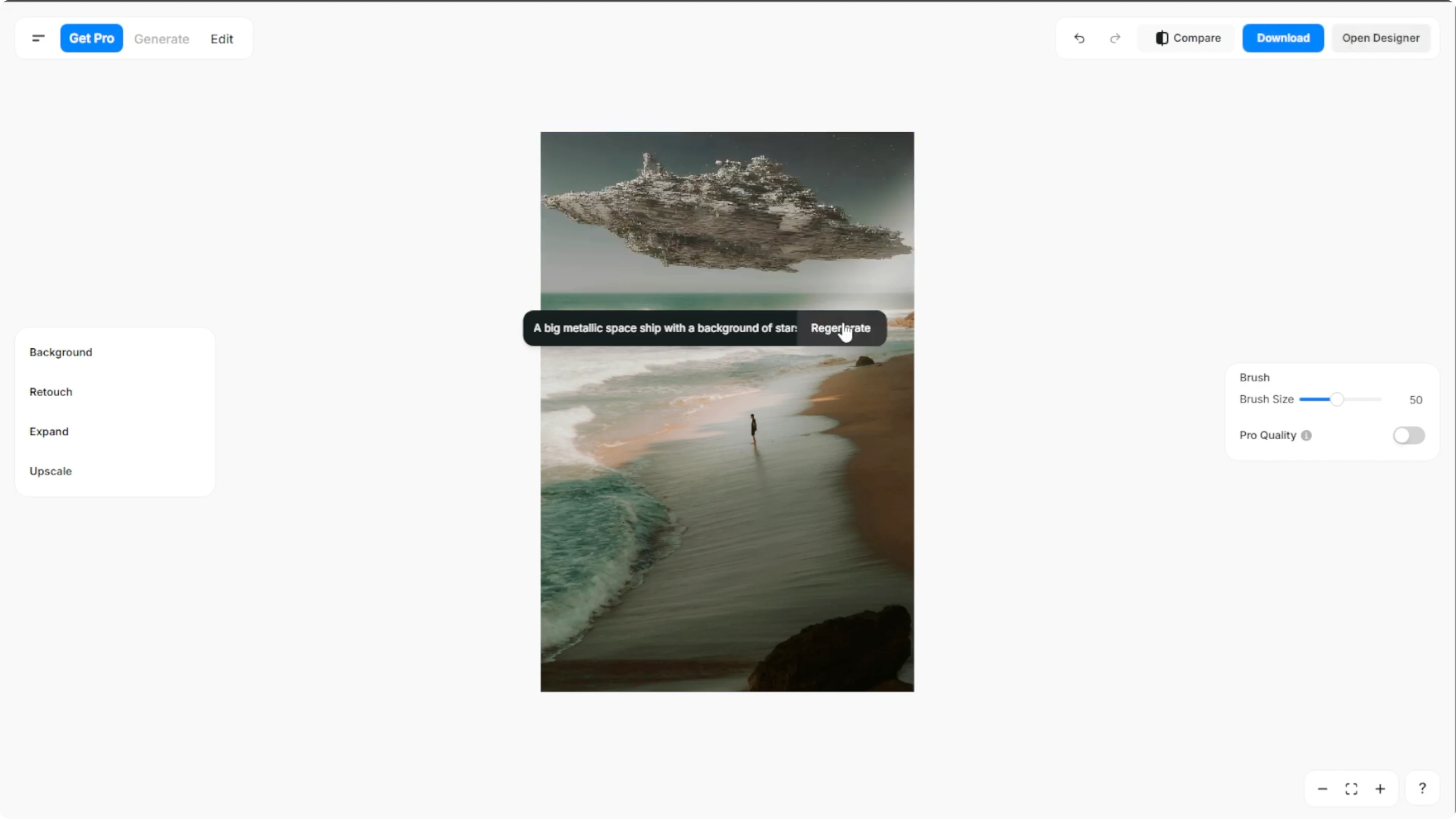The image size is (1456, 819).
Task: Toggle the Pro Quality switch
Action: click(1409, 435)
